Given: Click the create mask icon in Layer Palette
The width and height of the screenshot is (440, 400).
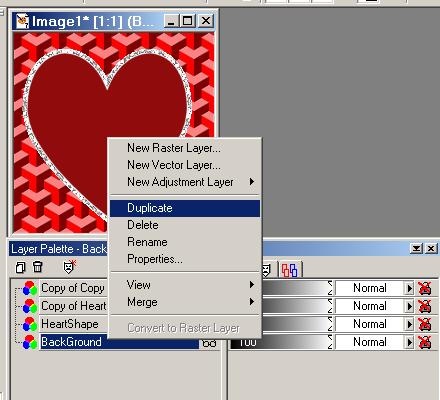Looking at the screenshot, I should (69, 267).
